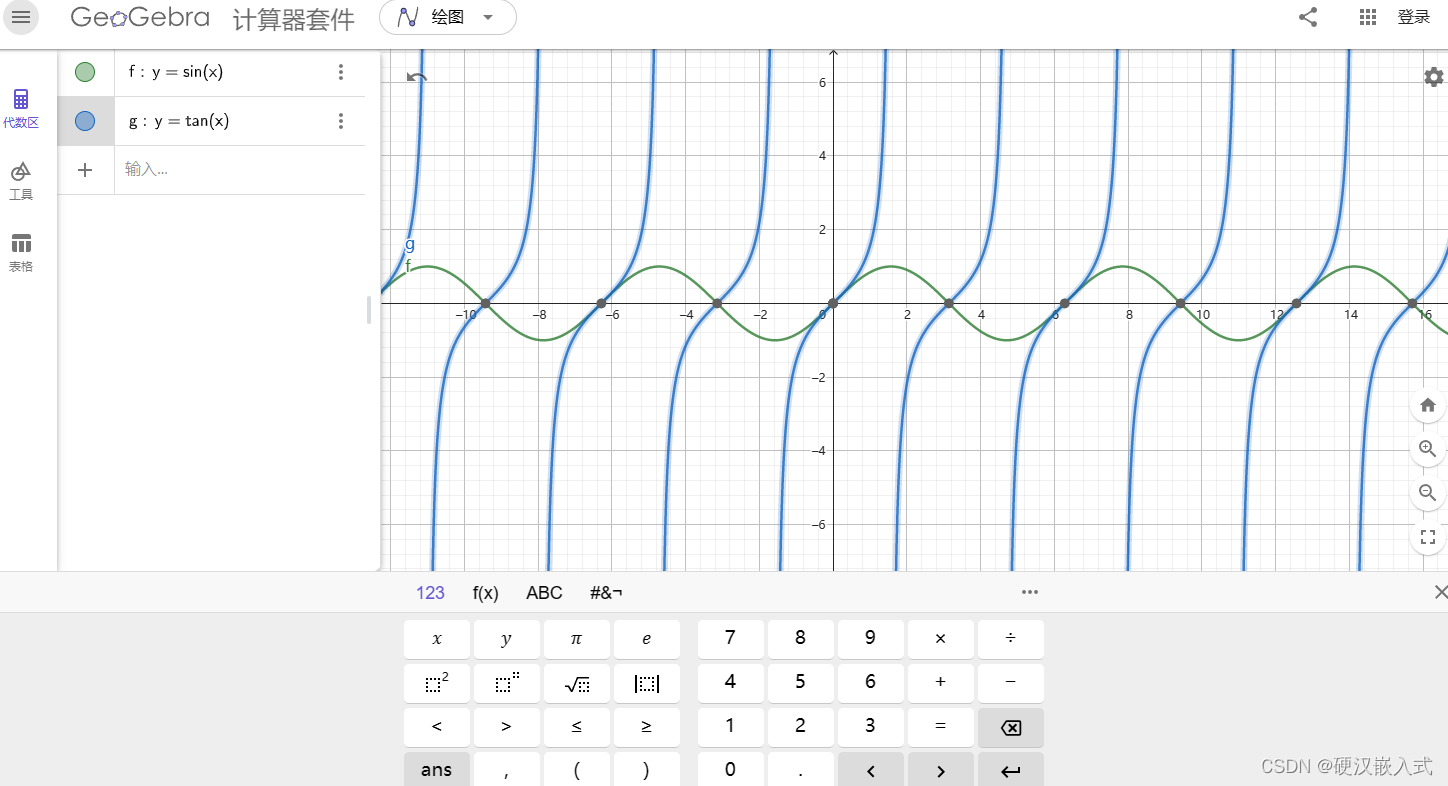Tap the 9 key
The image size is (1448, 786).
(871, 639)
